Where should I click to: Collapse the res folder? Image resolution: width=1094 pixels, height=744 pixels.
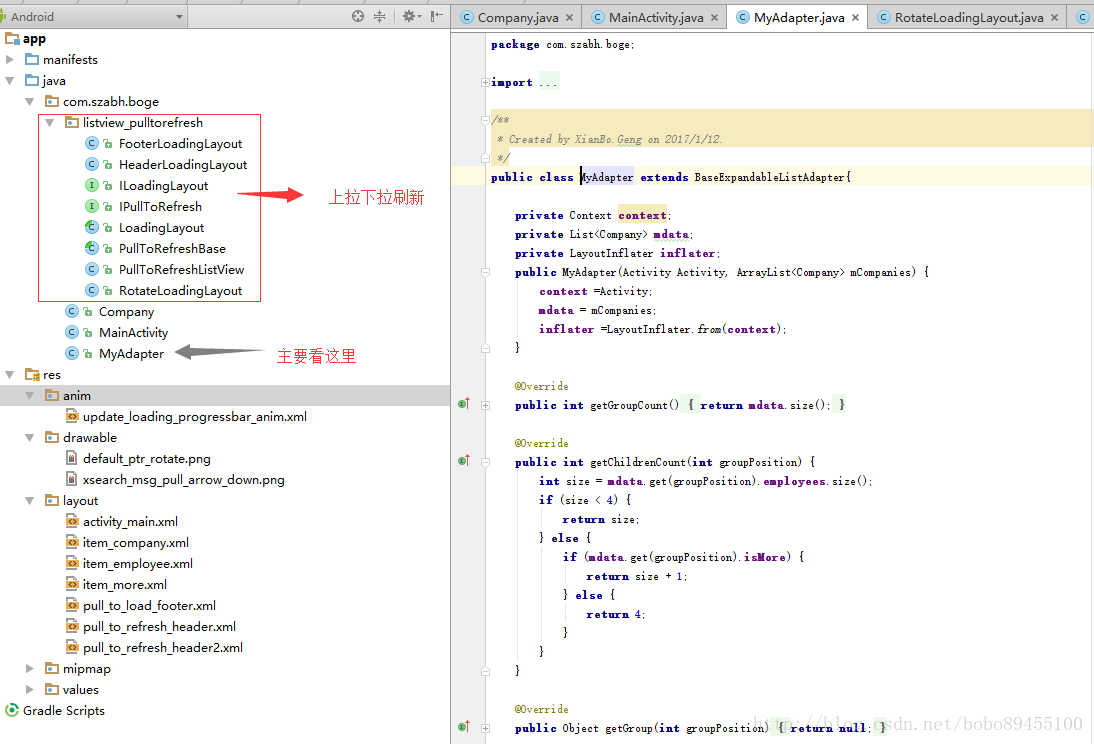point(10,375)
